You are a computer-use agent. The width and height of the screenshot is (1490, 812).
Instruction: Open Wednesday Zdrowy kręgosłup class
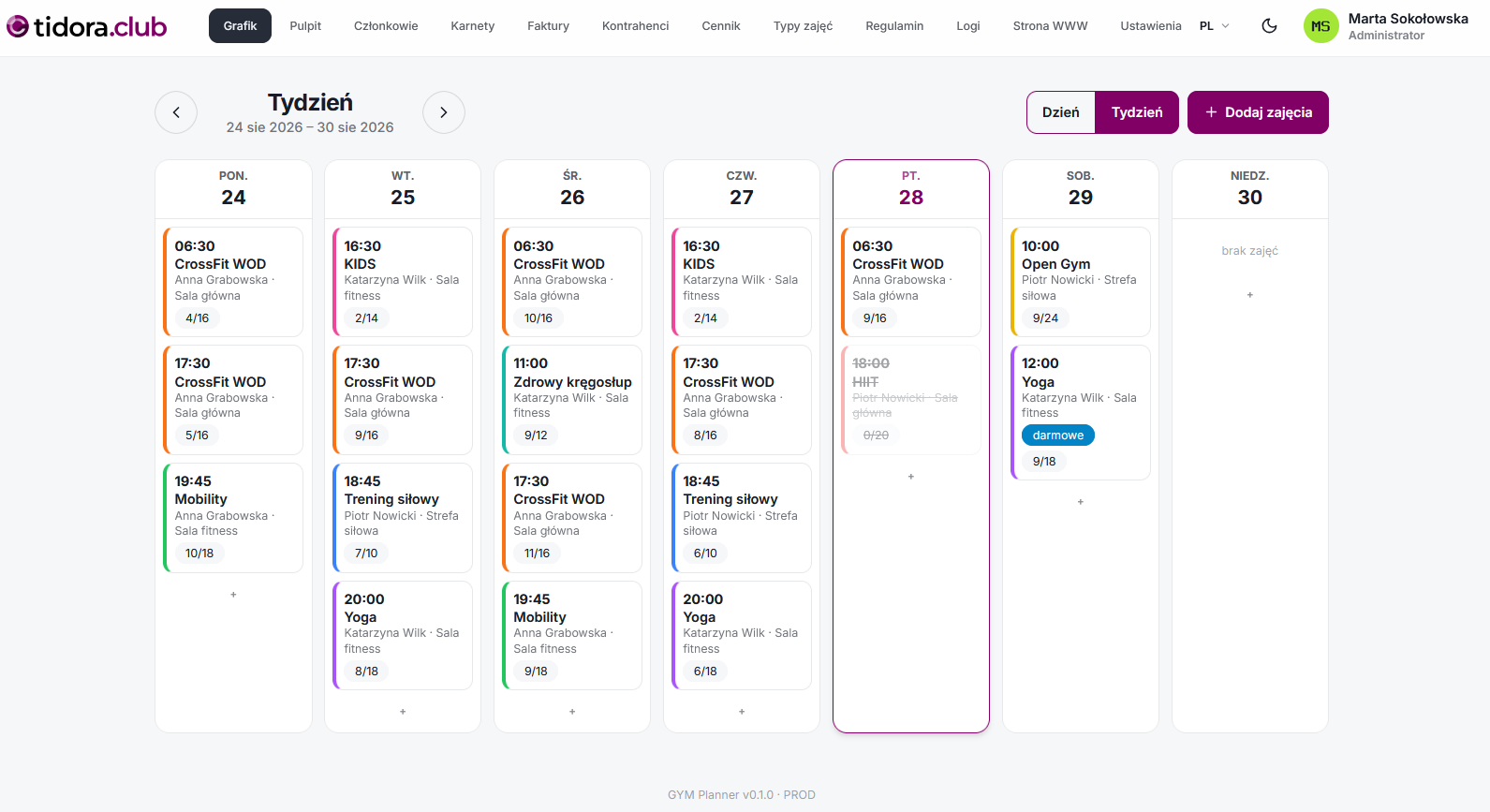point(572,400)
